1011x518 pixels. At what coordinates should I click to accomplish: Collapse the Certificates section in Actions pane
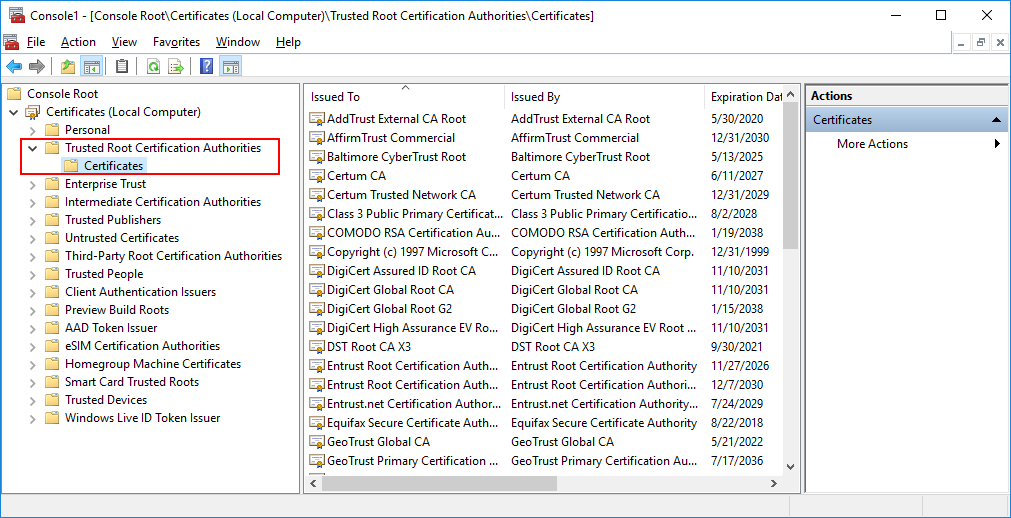click(996, 120)
